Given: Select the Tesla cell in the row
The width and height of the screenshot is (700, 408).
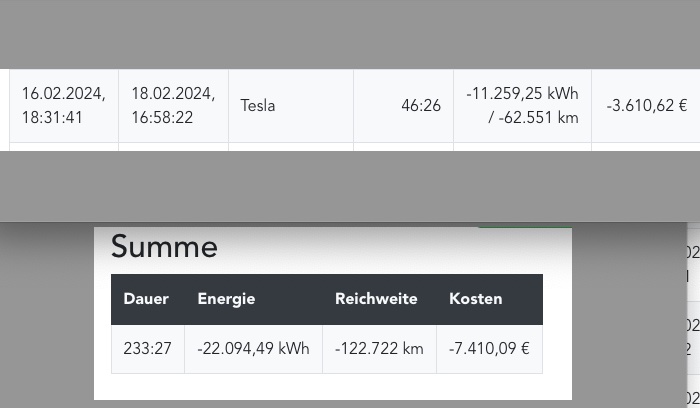Looking at the screenshot, I should click(291, 106).
